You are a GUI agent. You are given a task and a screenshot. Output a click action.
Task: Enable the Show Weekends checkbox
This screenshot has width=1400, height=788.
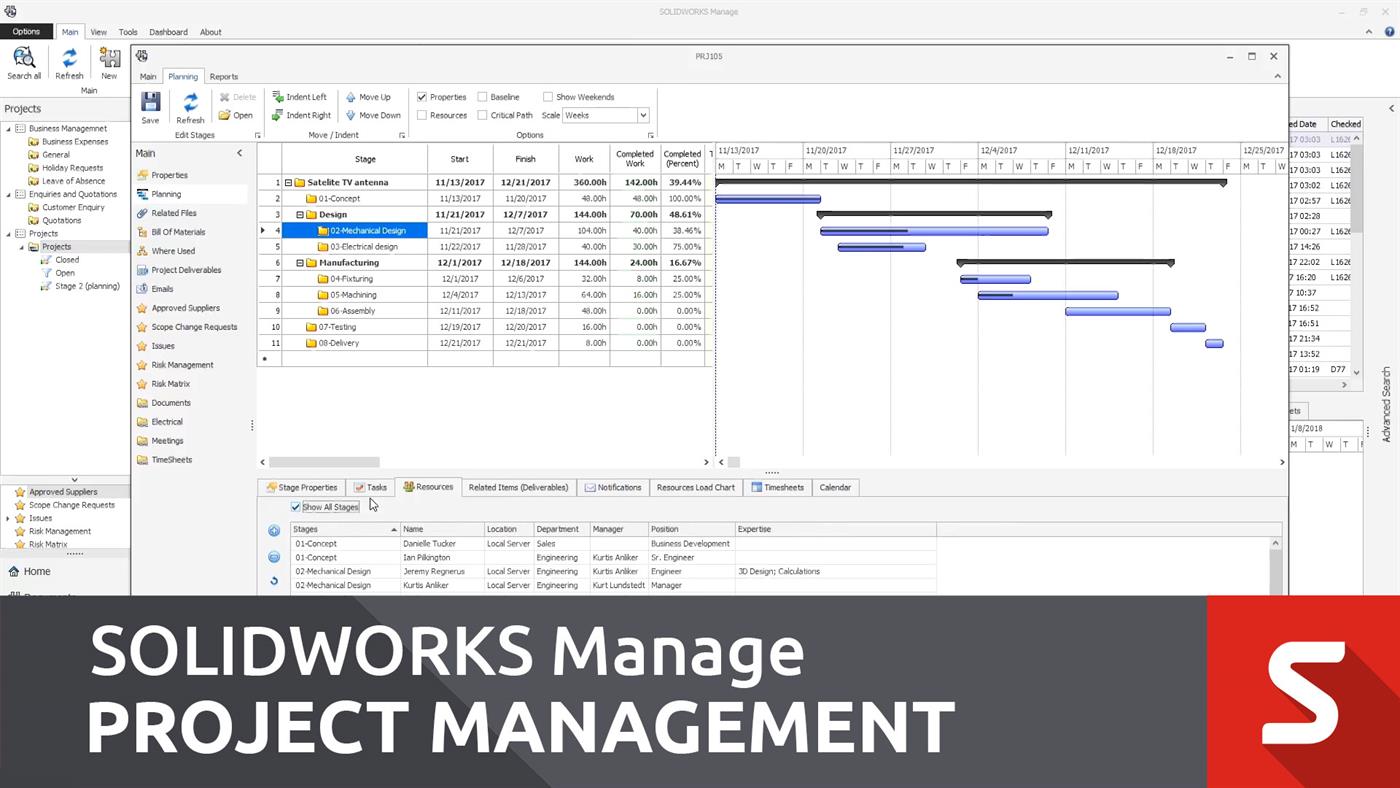coord(549,97)
